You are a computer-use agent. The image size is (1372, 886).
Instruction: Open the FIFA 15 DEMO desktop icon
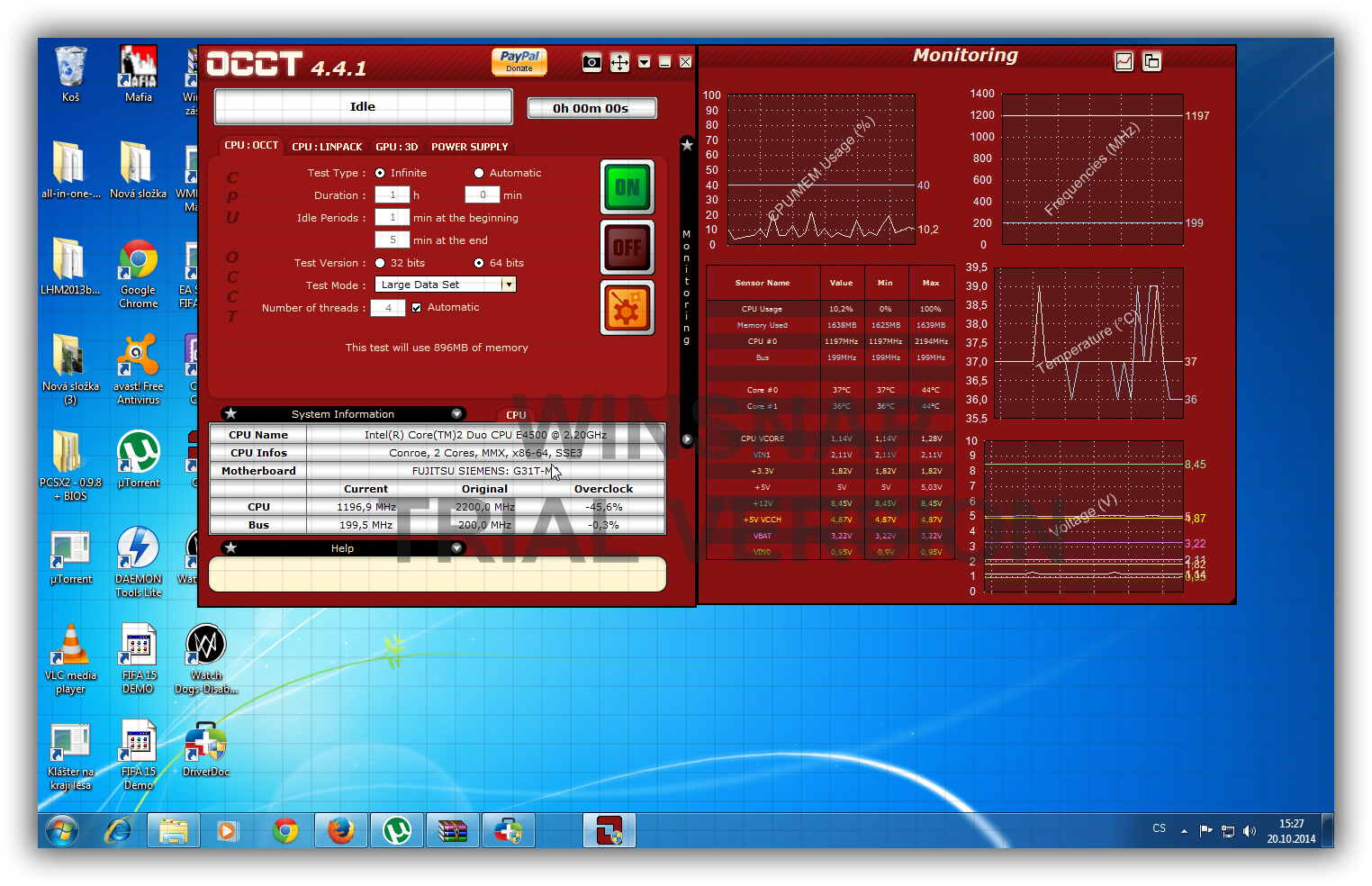[x=139, y=659]
